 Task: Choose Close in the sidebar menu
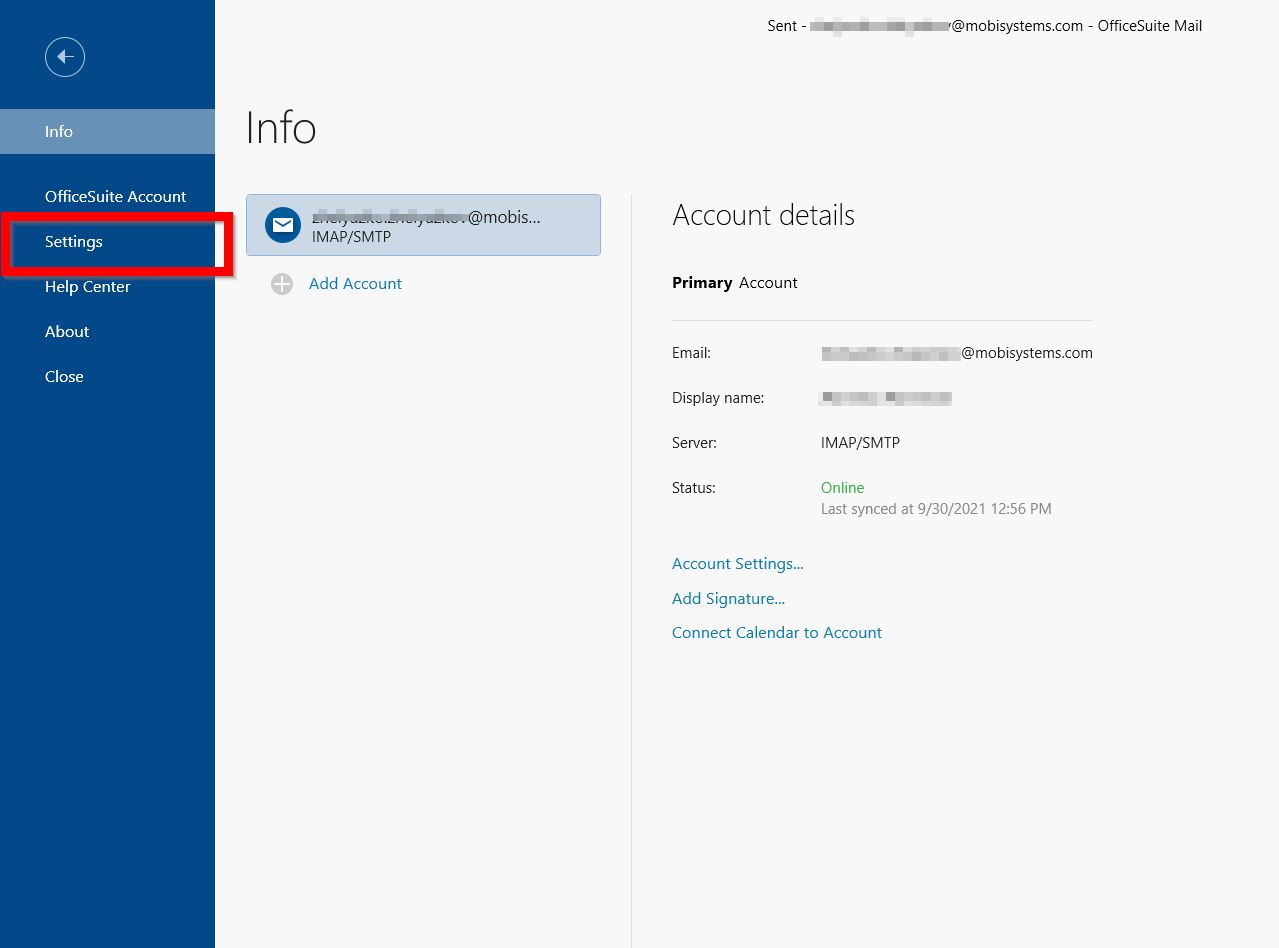click(x=107, y=376)
